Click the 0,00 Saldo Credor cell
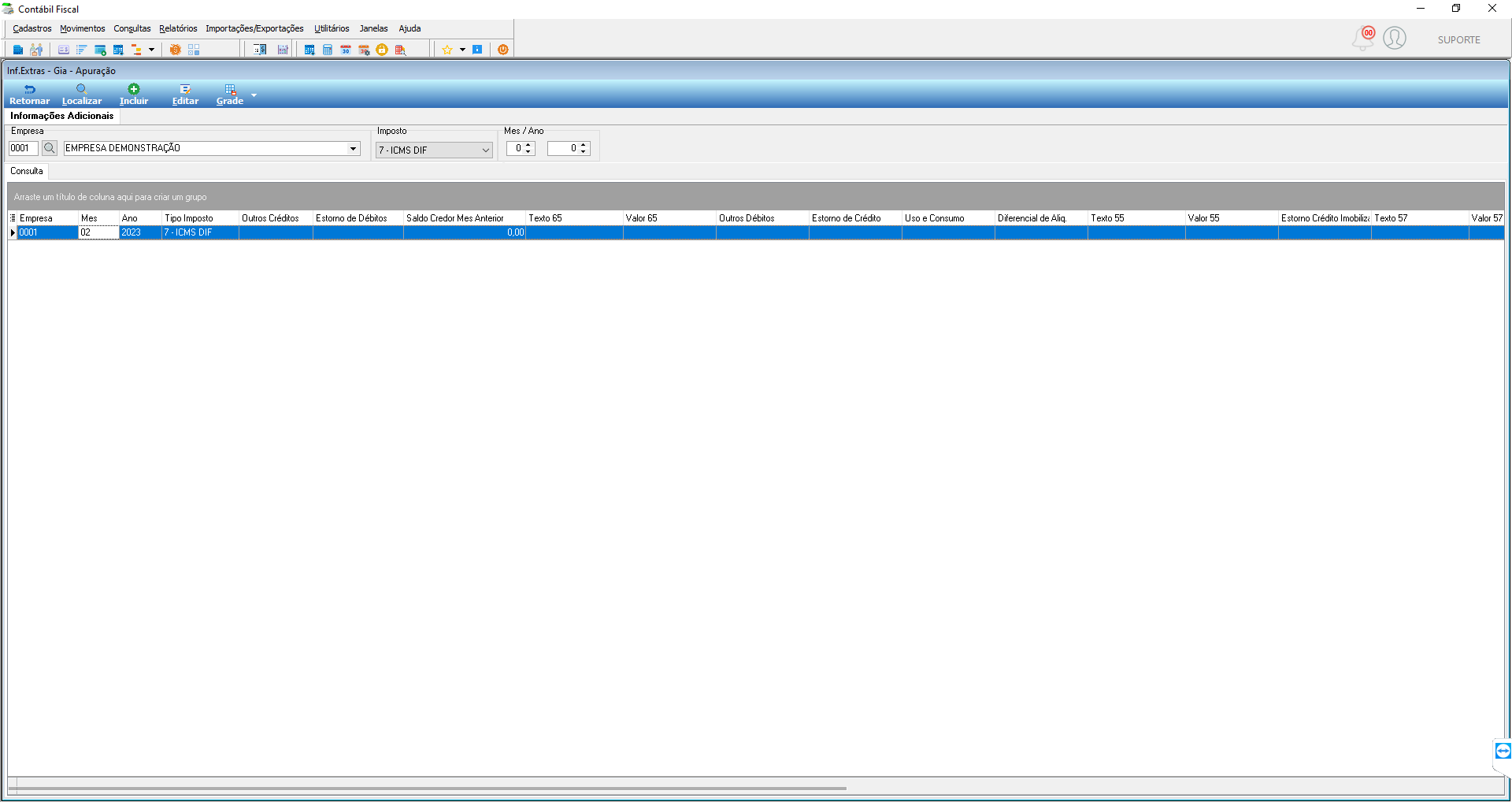 (x=465, y=232)
